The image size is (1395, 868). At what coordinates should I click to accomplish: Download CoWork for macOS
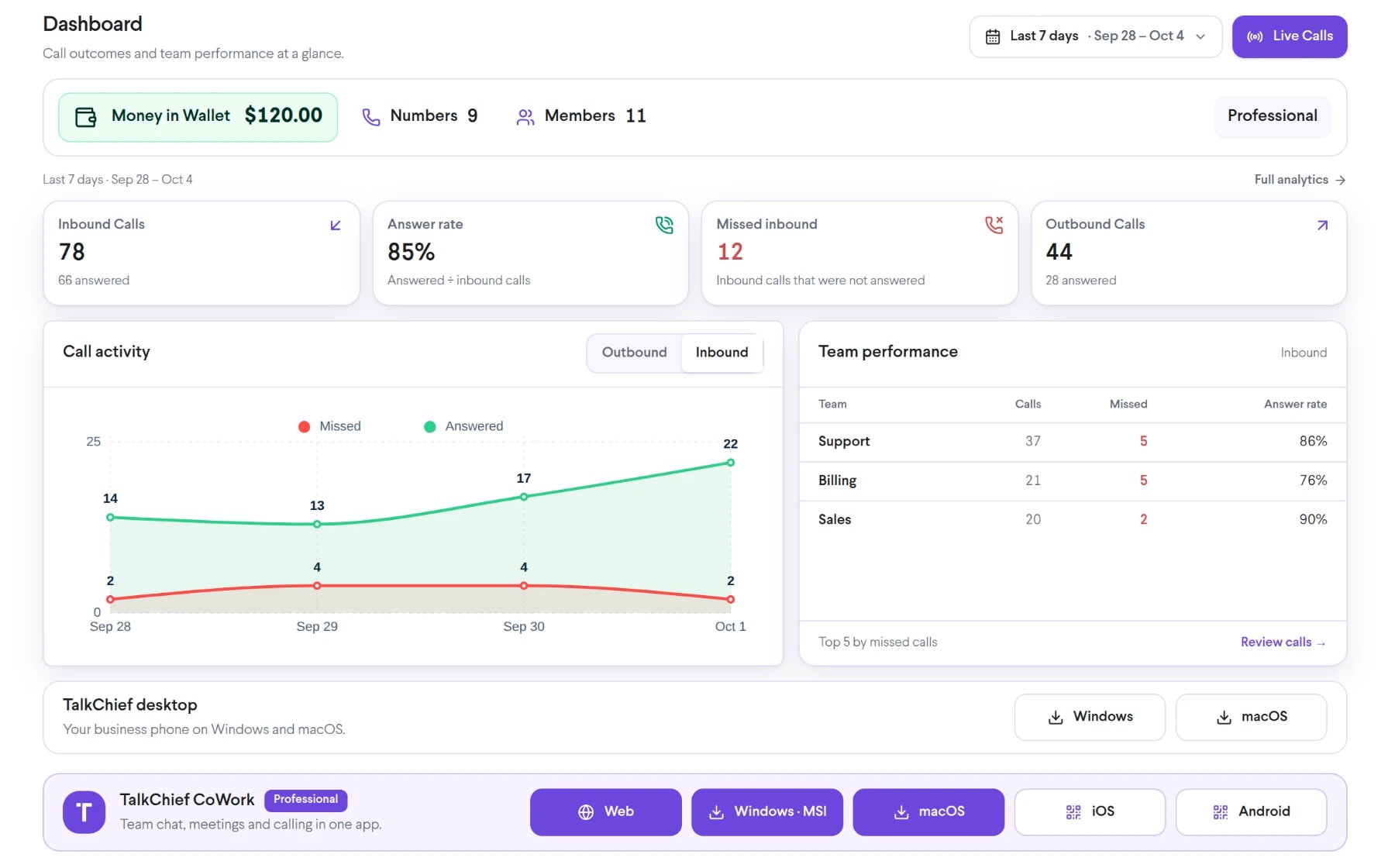[x=928, y=812]
